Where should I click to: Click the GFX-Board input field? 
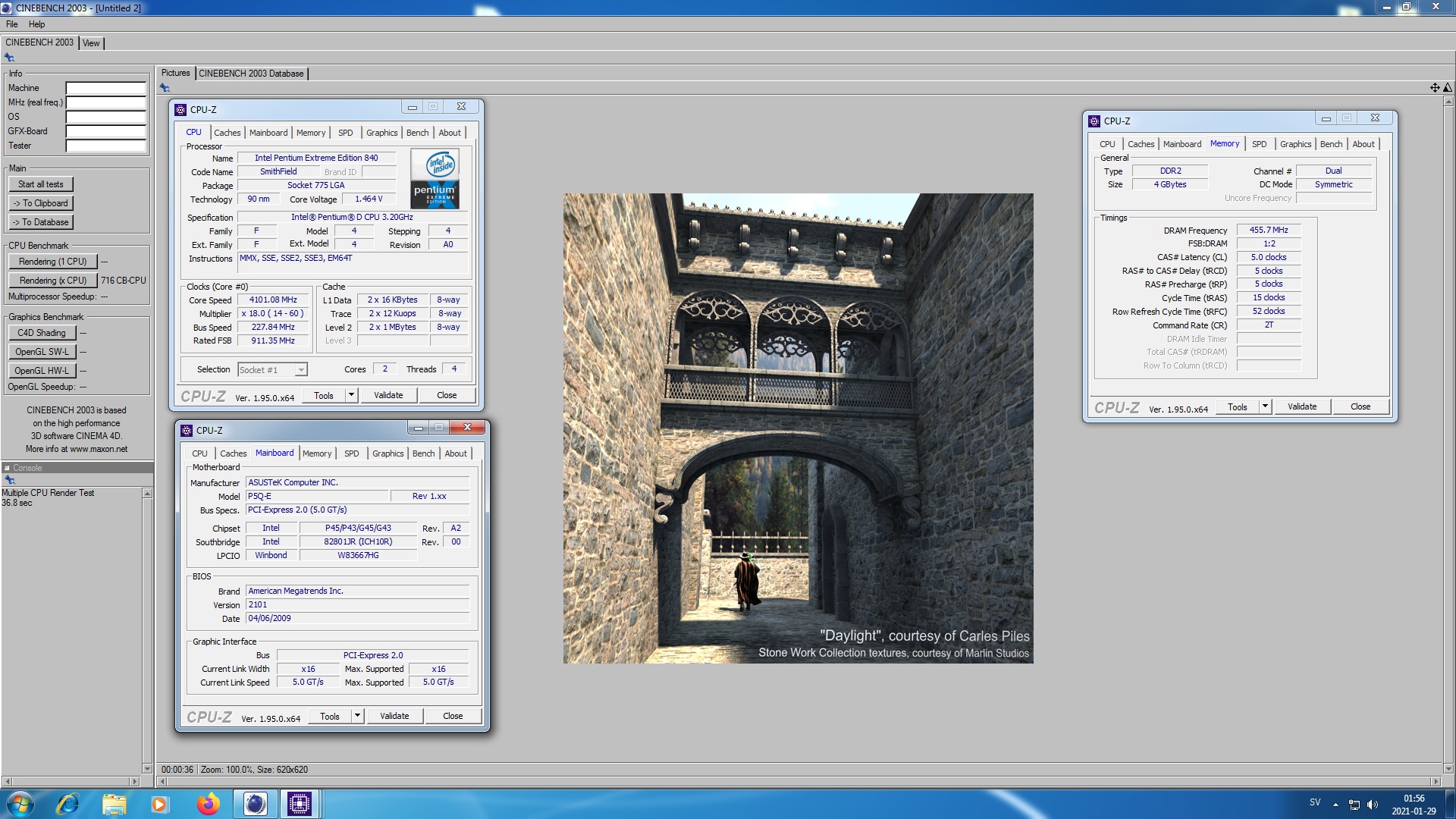click(105, 131)
